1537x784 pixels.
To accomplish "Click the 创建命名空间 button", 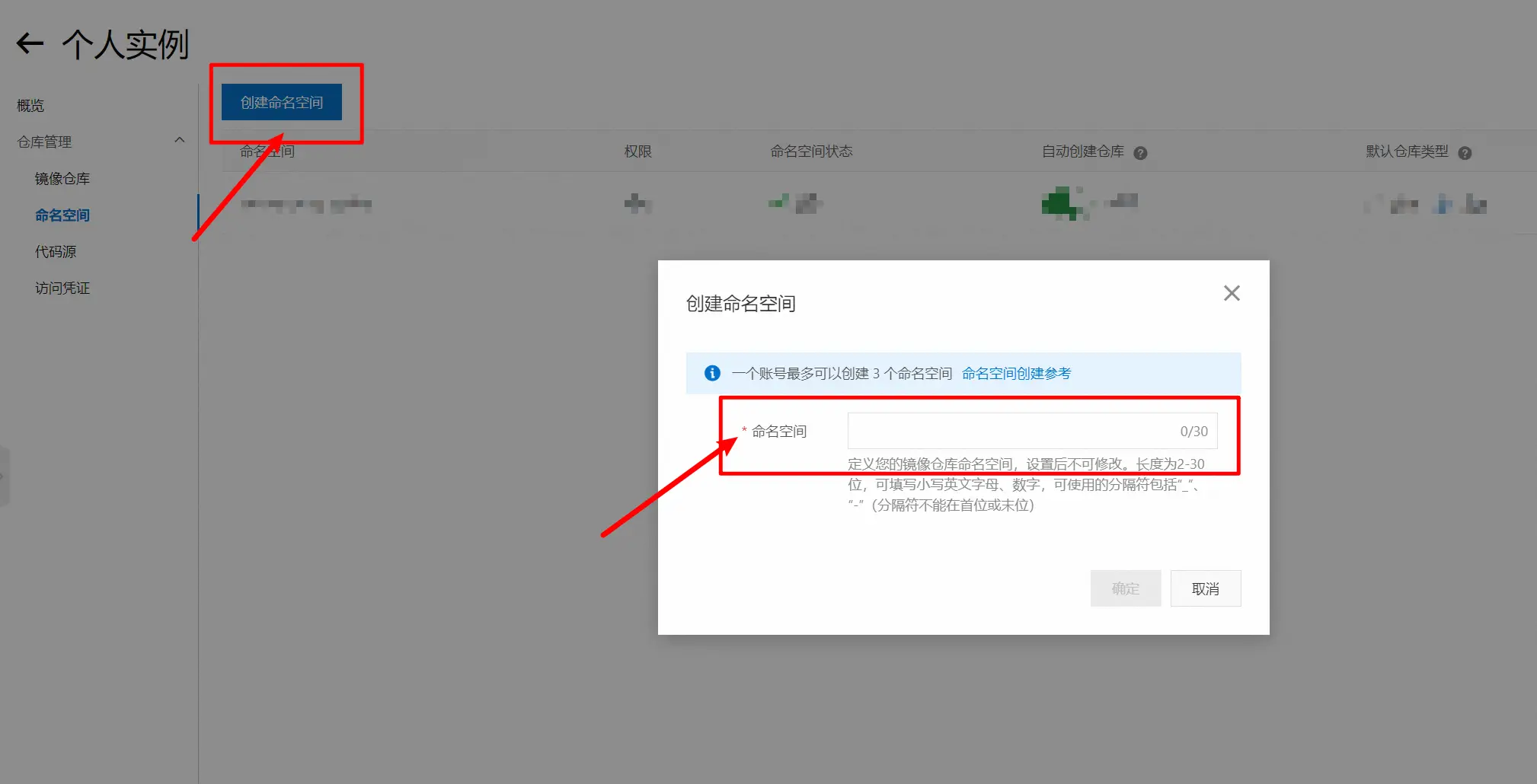I will coord(281,101).
